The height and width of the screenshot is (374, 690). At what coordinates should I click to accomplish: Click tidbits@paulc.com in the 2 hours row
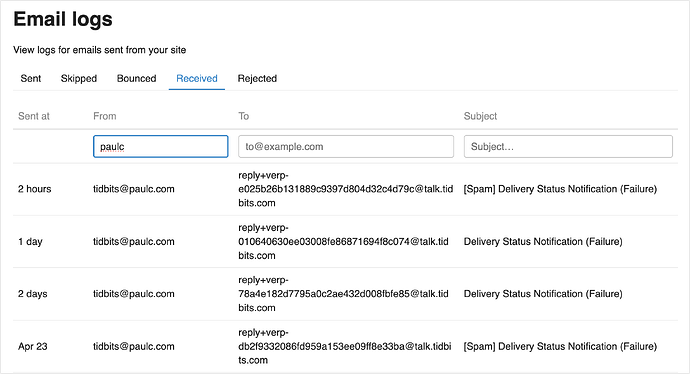[134, 189]
